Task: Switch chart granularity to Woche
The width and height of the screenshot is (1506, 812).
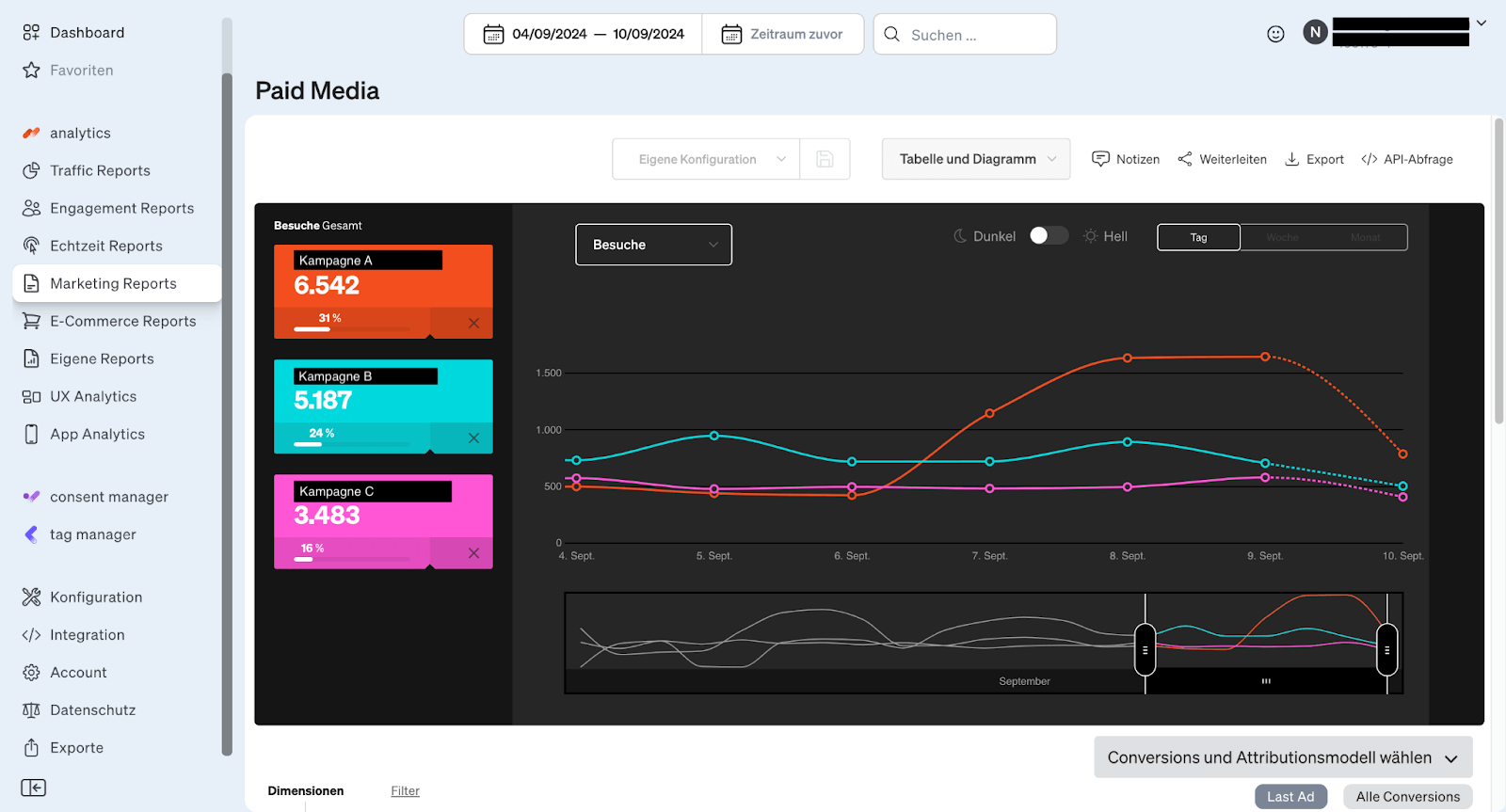Action: point(1282,237)
